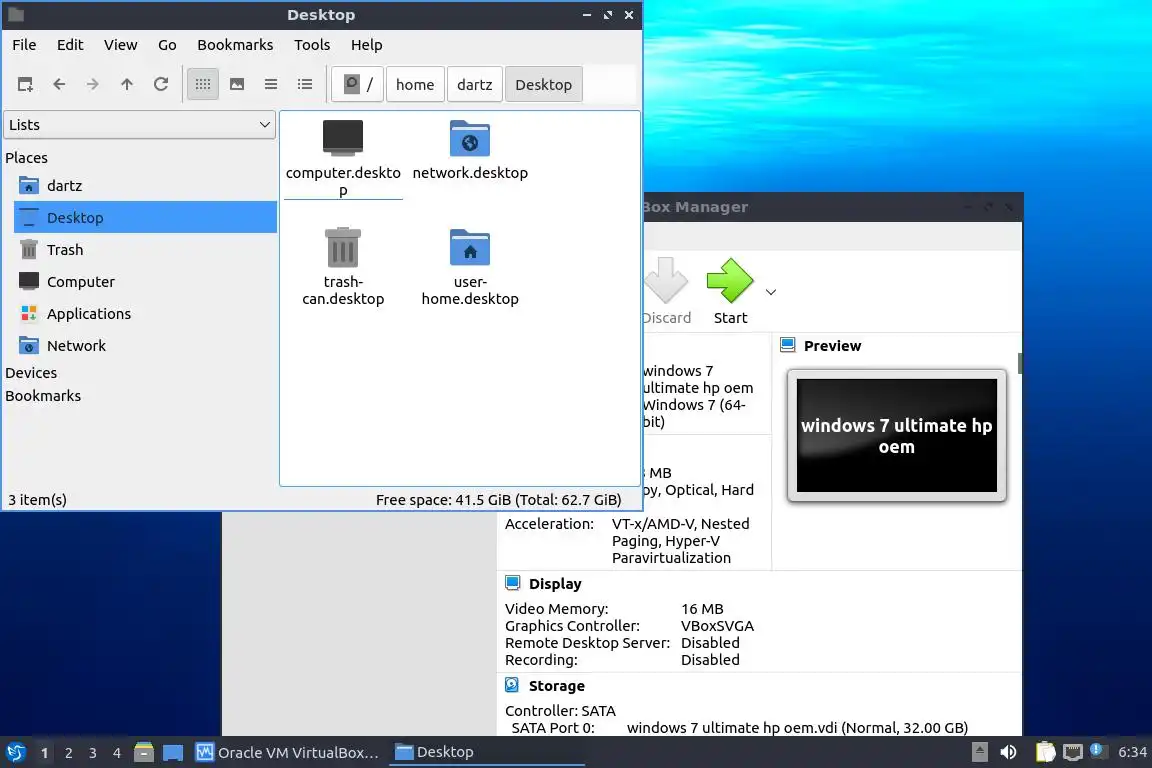The height and width of the screenshot is (768, 1152).
Task: Open clipboard manager tray icon
Action: [1045, 753]
